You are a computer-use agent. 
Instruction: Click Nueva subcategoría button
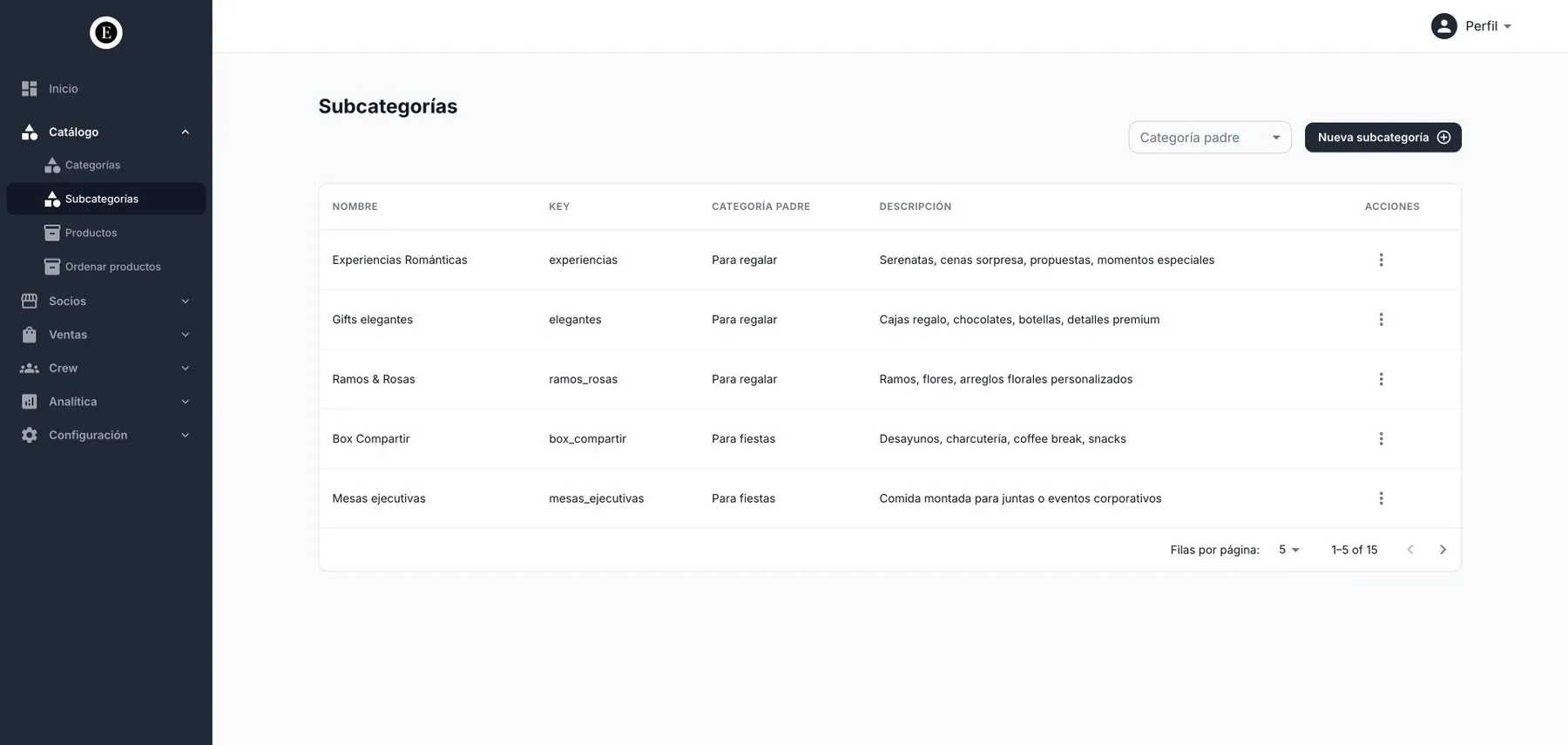1382,138
